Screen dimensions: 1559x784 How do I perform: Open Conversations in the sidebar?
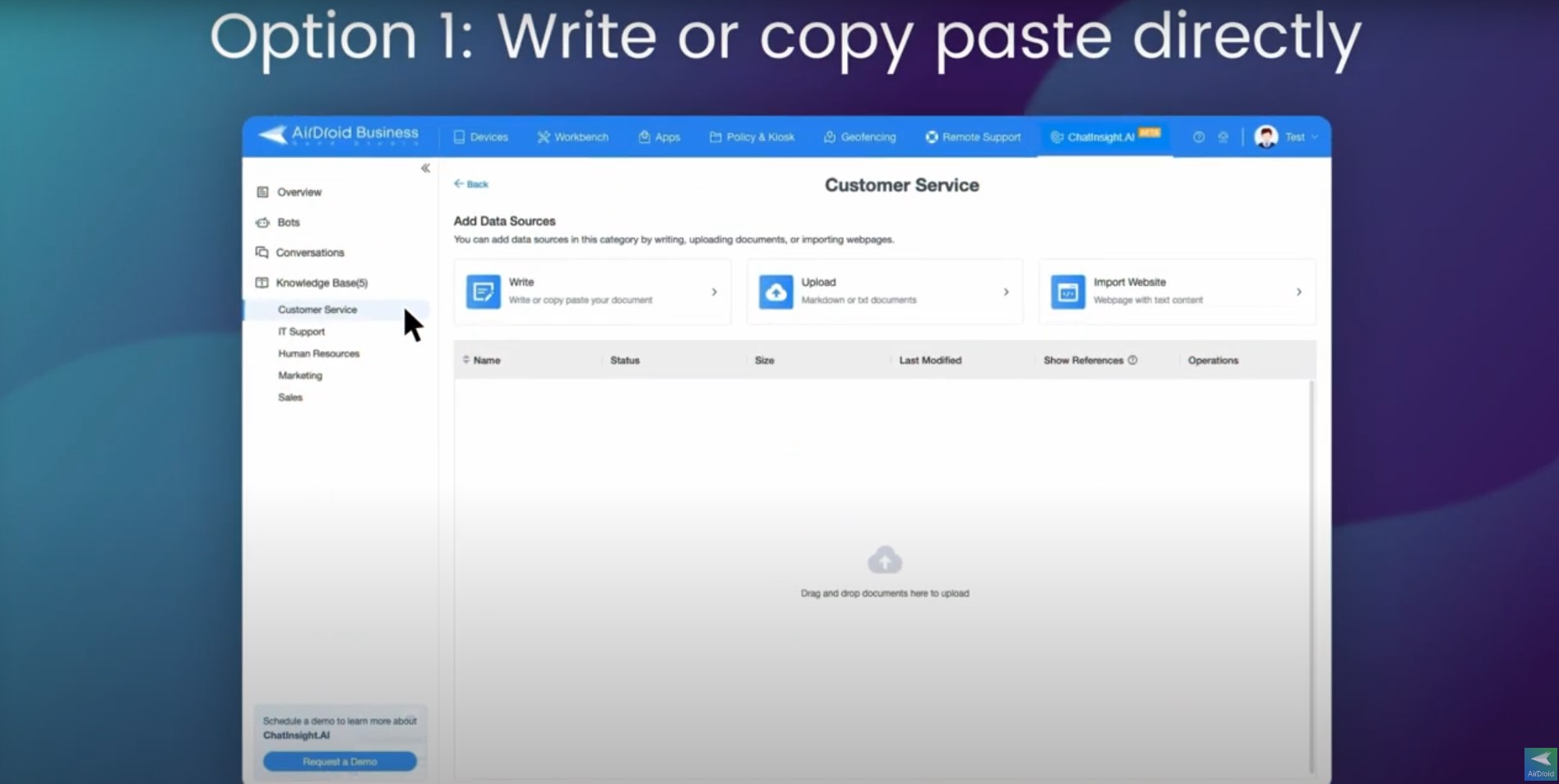pos(300,252)
